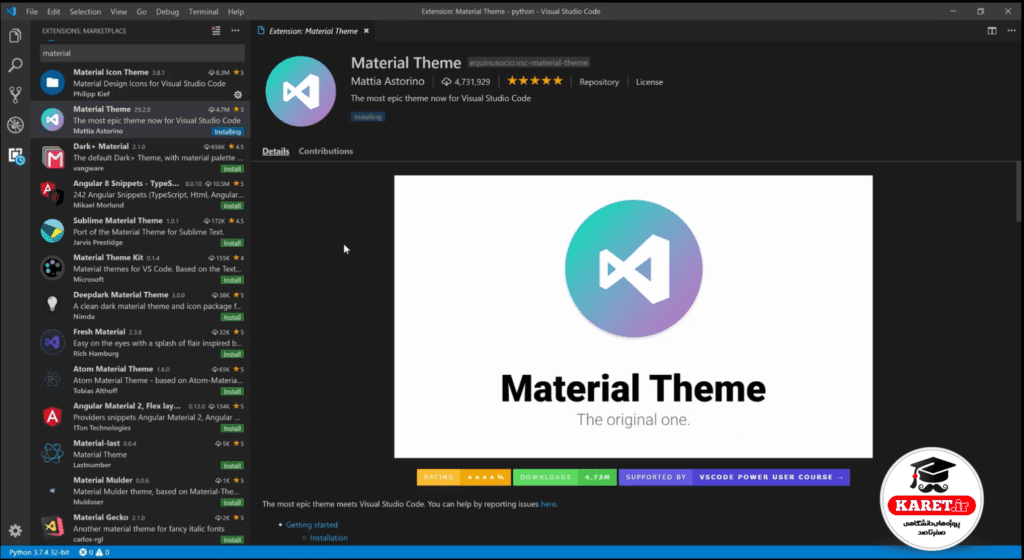Open the File menu
The width and height of the screenshot is (1024, 560).
(31, 11)
